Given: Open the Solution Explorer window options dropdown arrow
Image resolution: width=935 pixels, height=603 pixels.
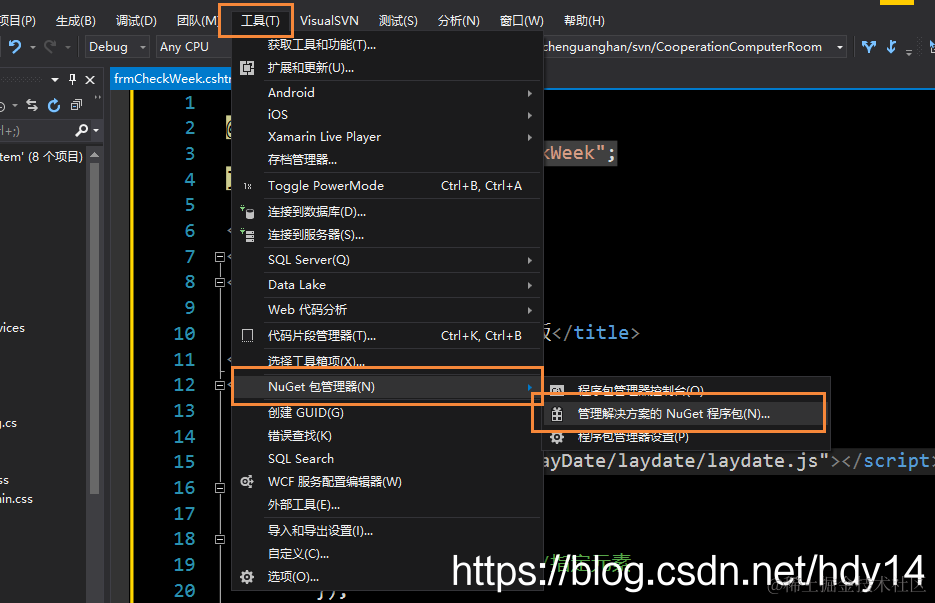Looking at the screenshot, I should 55,79.
